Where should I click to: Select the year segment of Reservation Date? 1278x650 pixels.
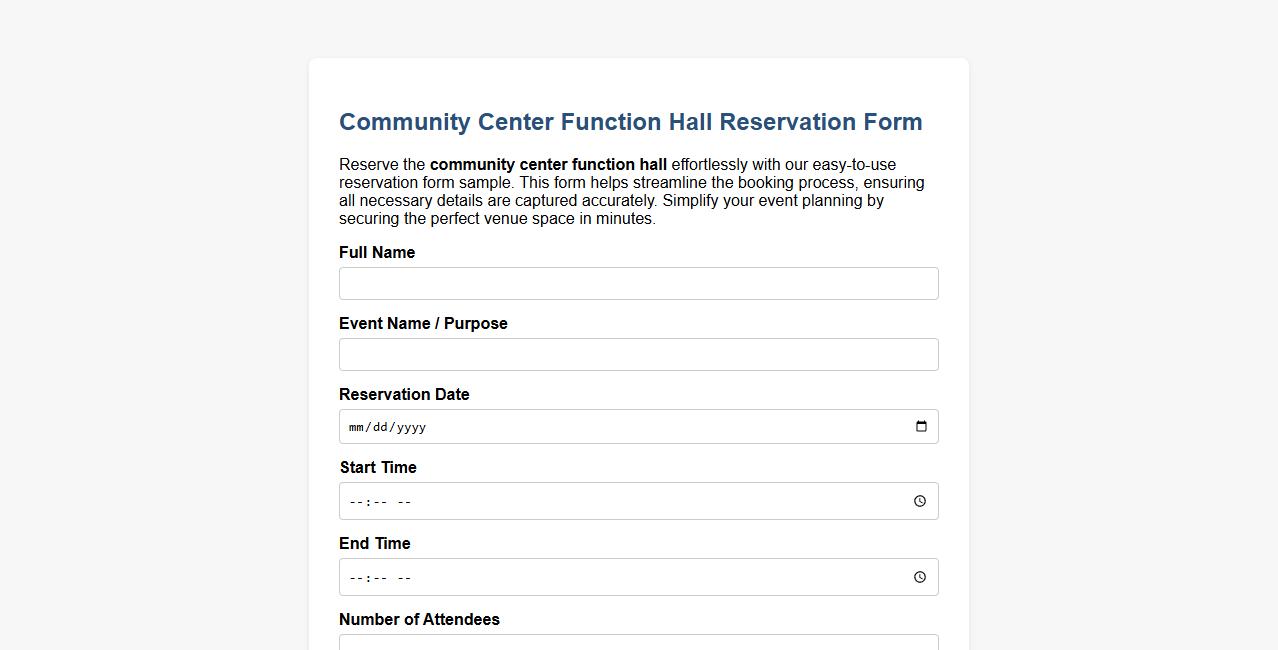pos(411,426)
